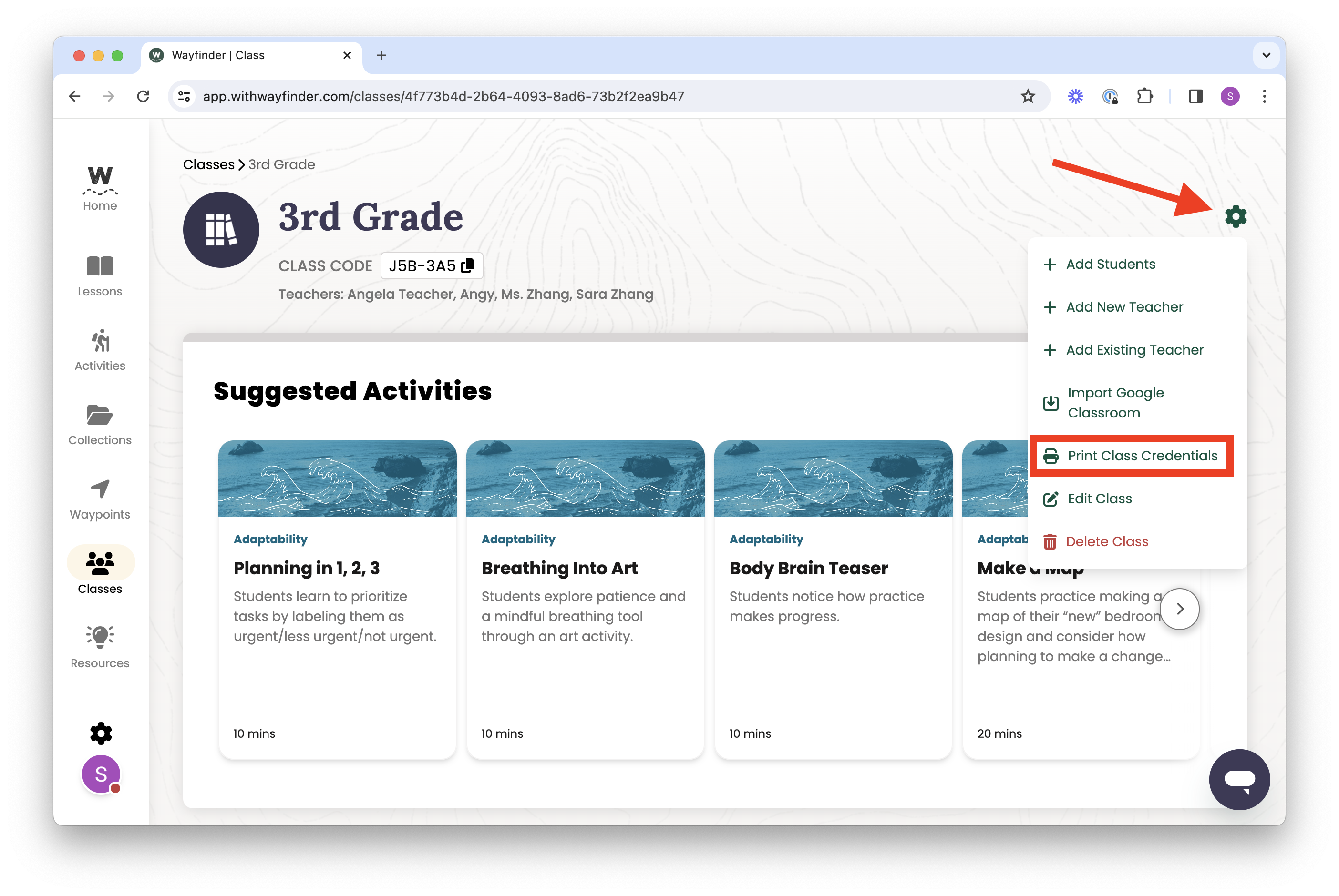The image size is (1339, 896).
Task: Show next suggested activities with arrow
Action: point(1179,609)
